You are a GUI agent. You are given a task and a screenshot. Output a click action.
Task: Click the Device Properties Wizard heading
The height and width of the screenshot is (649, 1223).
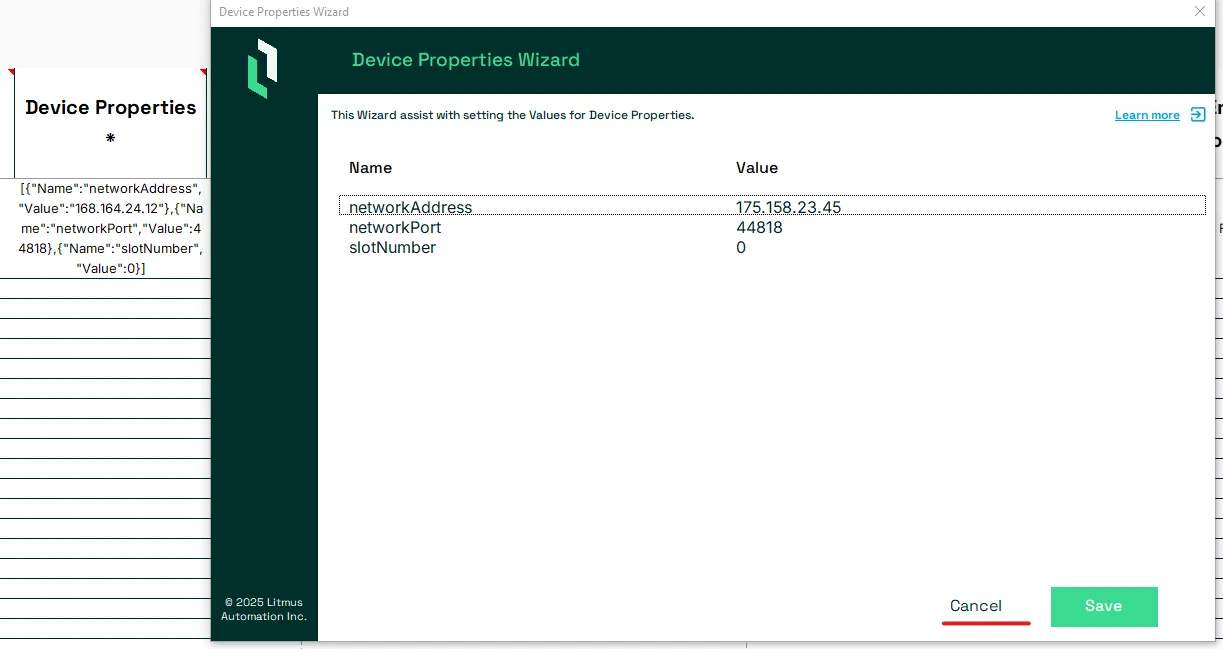[466, 60]
